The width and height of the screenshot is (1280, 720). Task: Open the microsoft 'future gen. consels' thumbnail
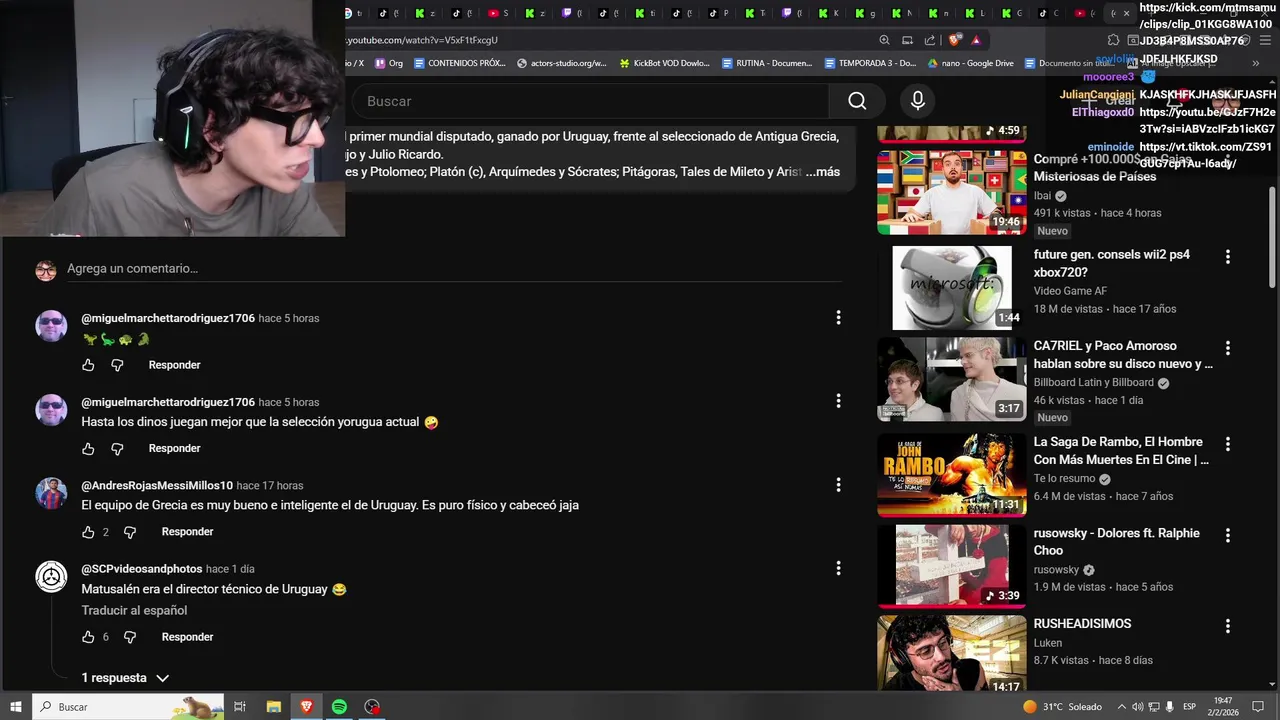click(x=951, y=288)
